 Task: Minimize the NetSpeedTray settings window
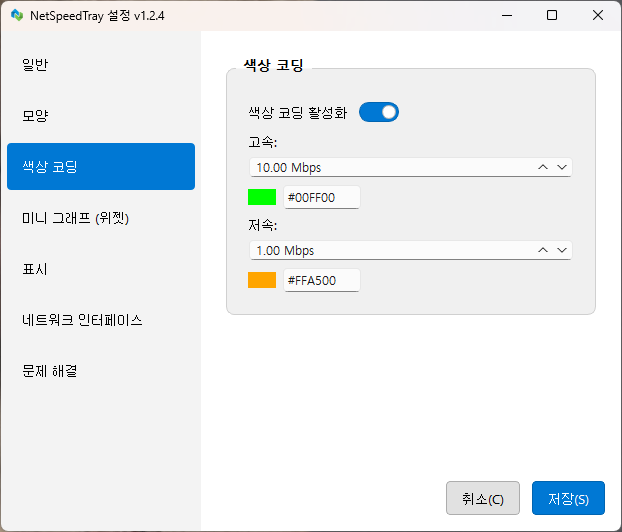[x=507, y=15]
